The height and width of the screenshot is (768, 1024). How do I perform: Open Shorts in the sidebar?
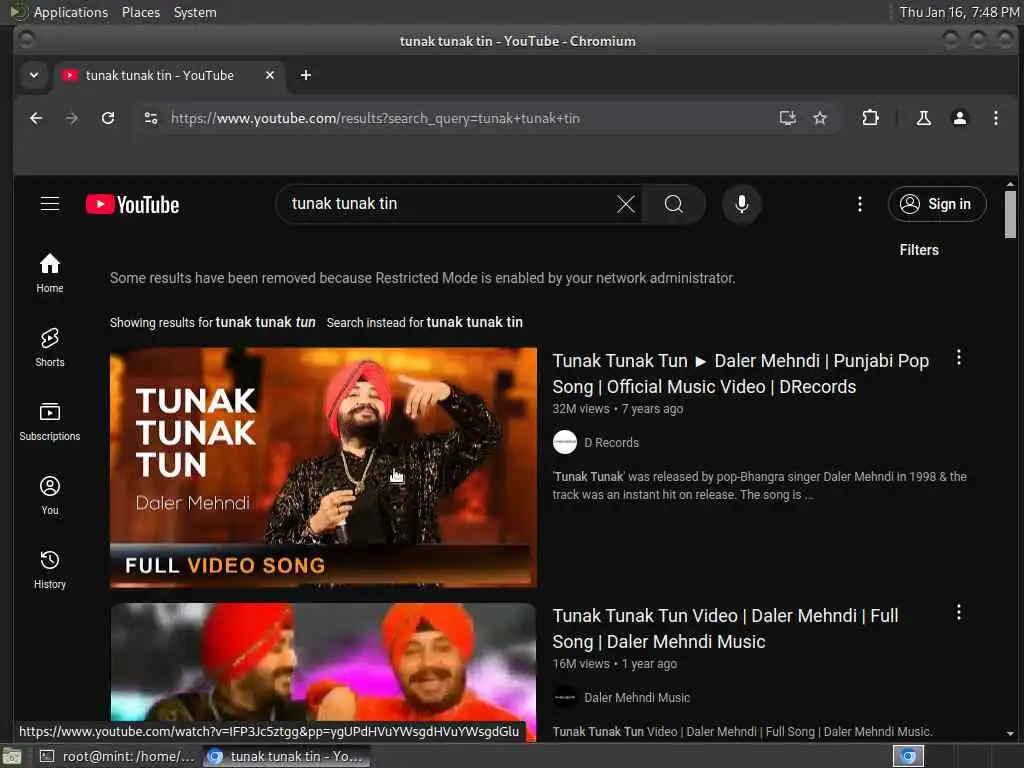coord(50,347)
